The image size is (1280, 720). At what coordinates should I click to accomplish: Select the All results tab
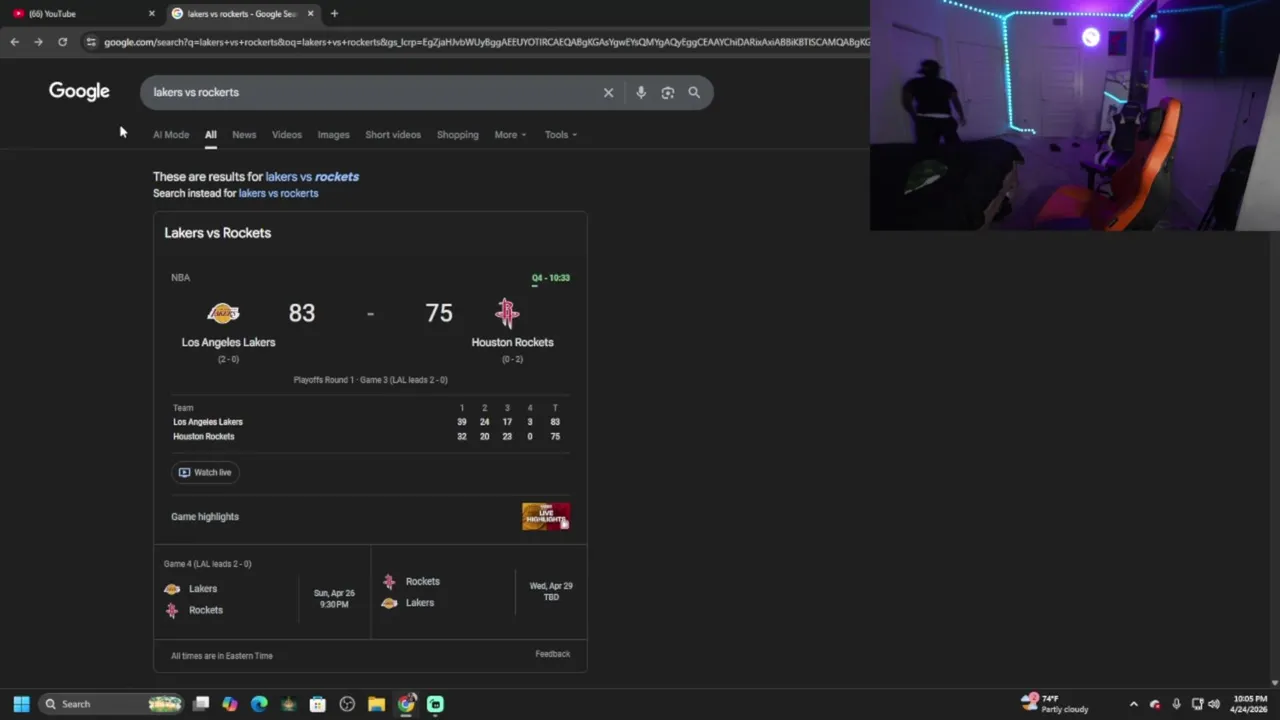tap(210, 134)
